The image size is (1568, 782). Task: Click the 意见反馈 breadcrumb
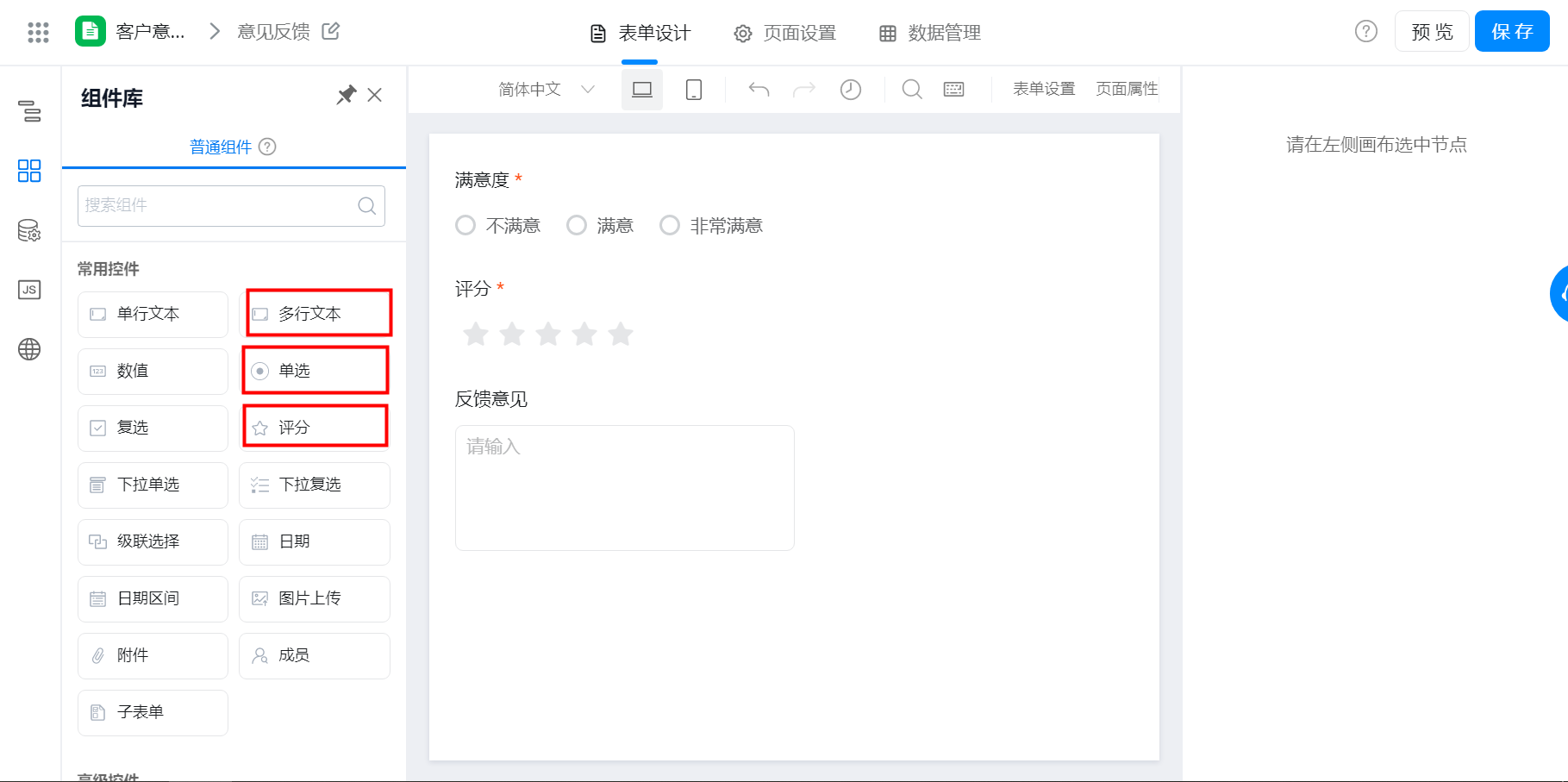point(273,32)
